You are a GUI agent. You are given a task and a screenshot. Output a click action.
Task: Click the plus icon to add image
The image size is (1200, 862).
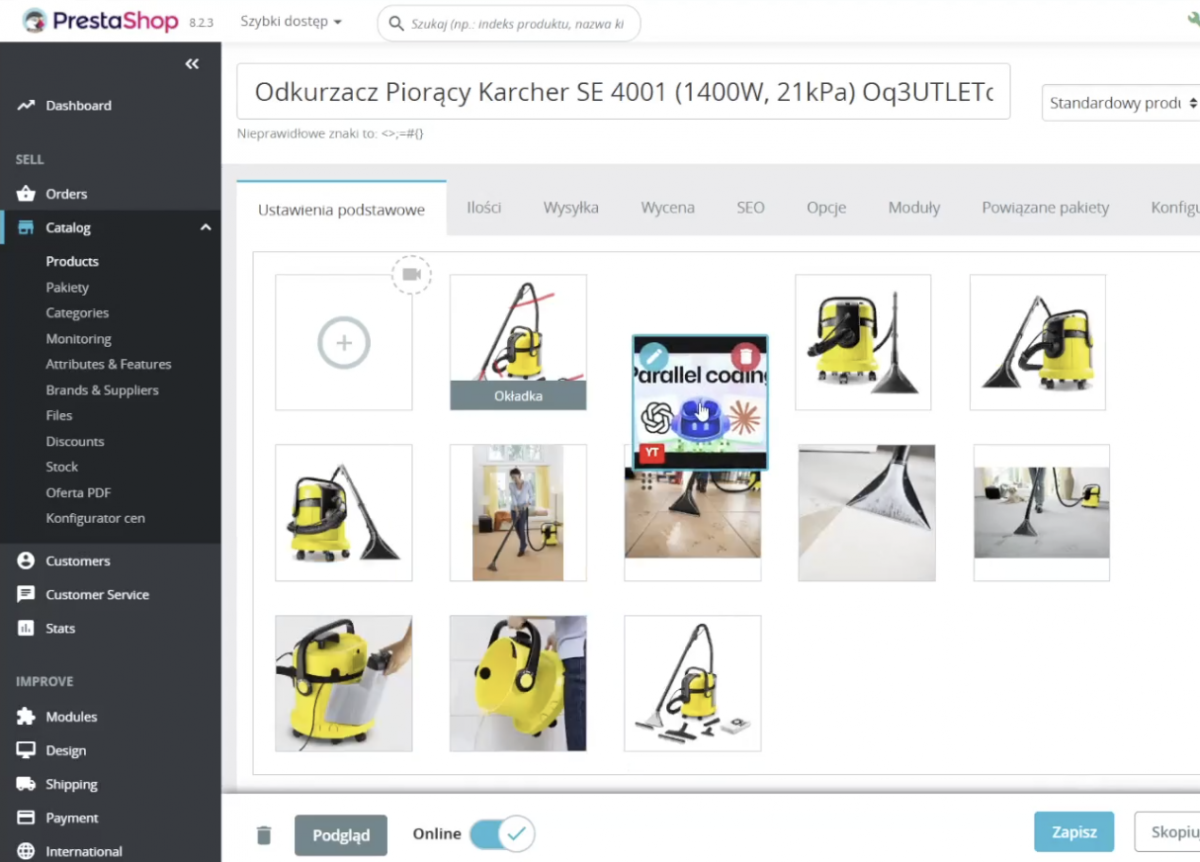pyautogui.click(x=344, y=343)
